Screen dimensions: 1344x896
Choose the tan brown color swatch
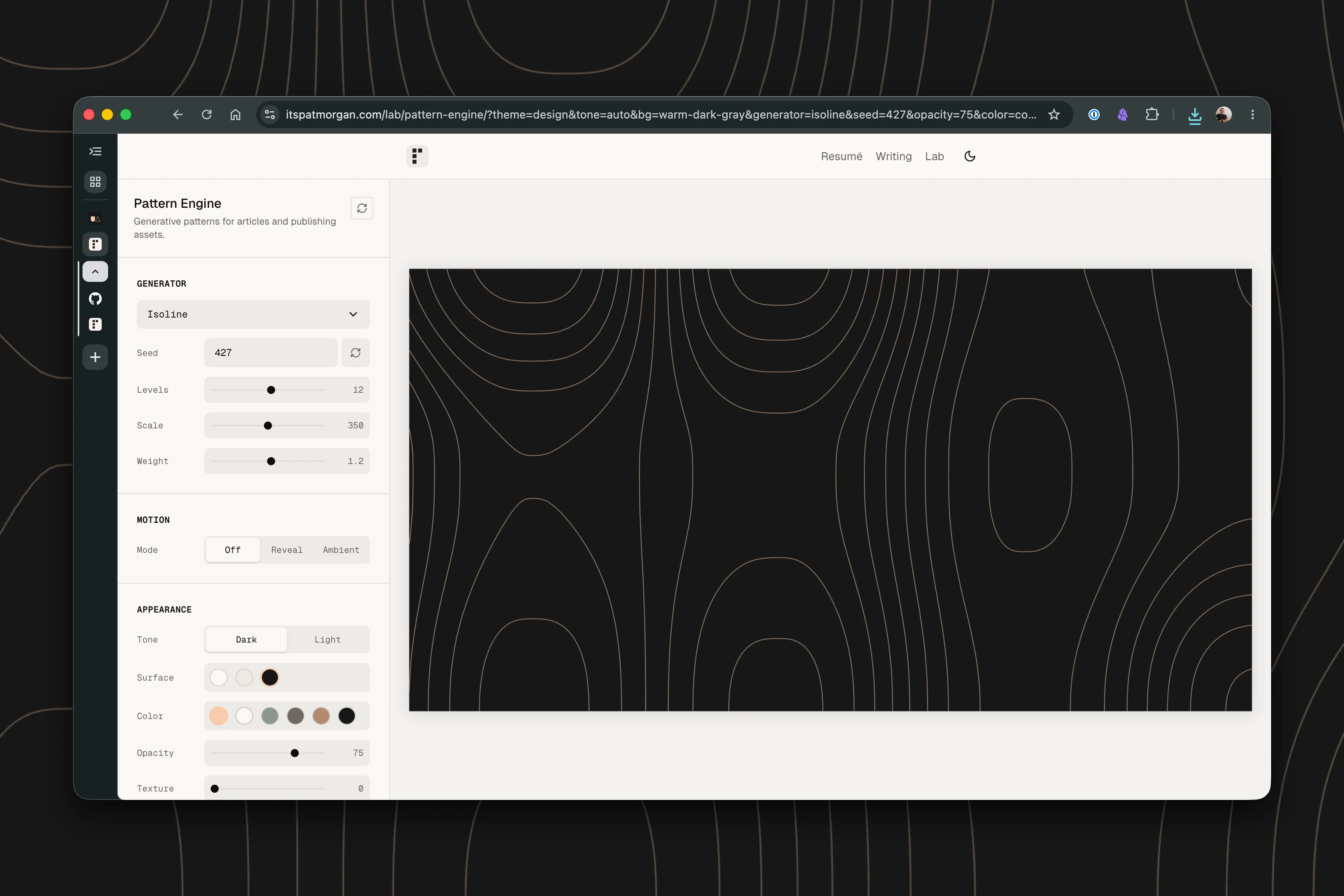(x=321, y=716)
